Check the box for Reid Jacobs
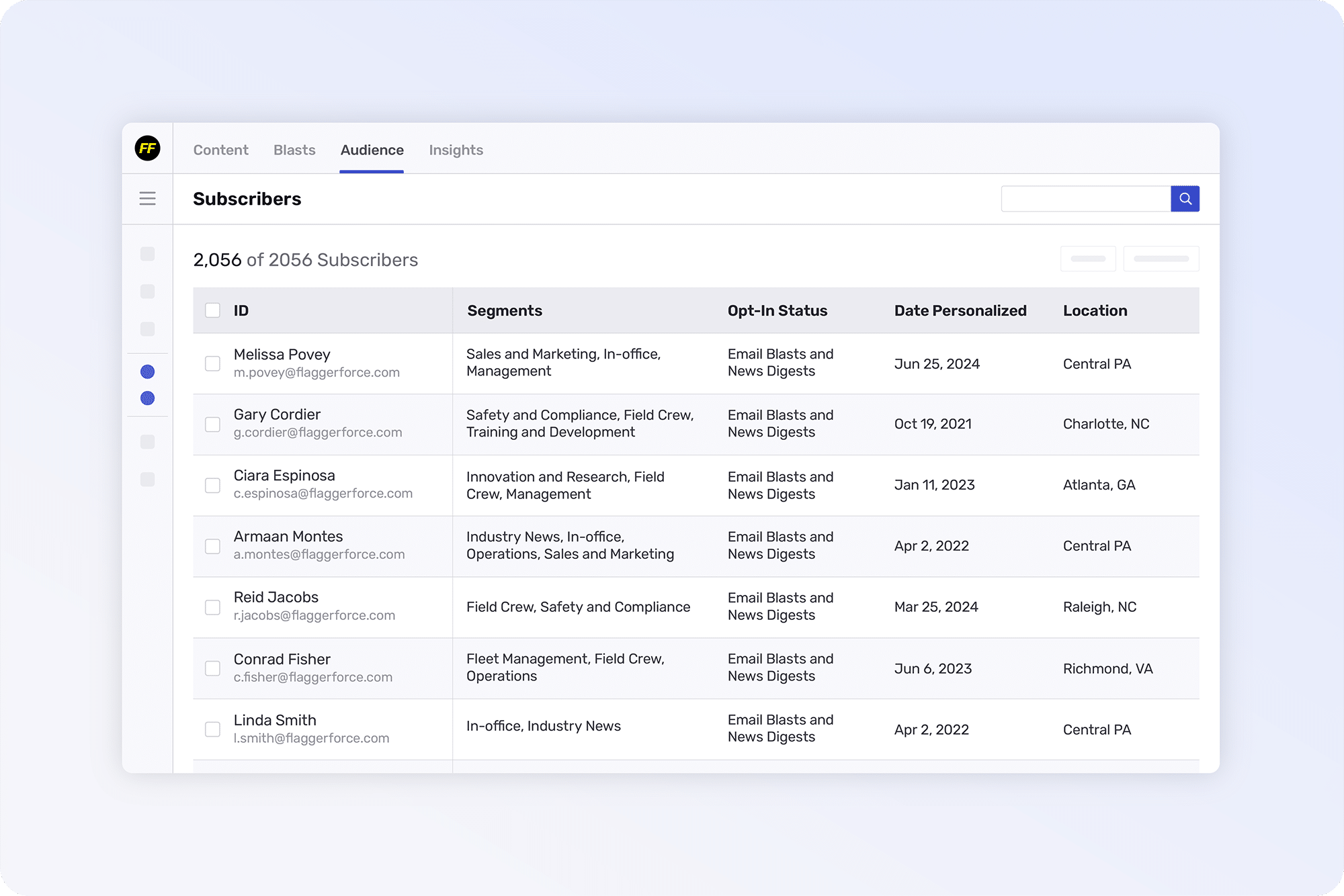 tap(212, 607)
